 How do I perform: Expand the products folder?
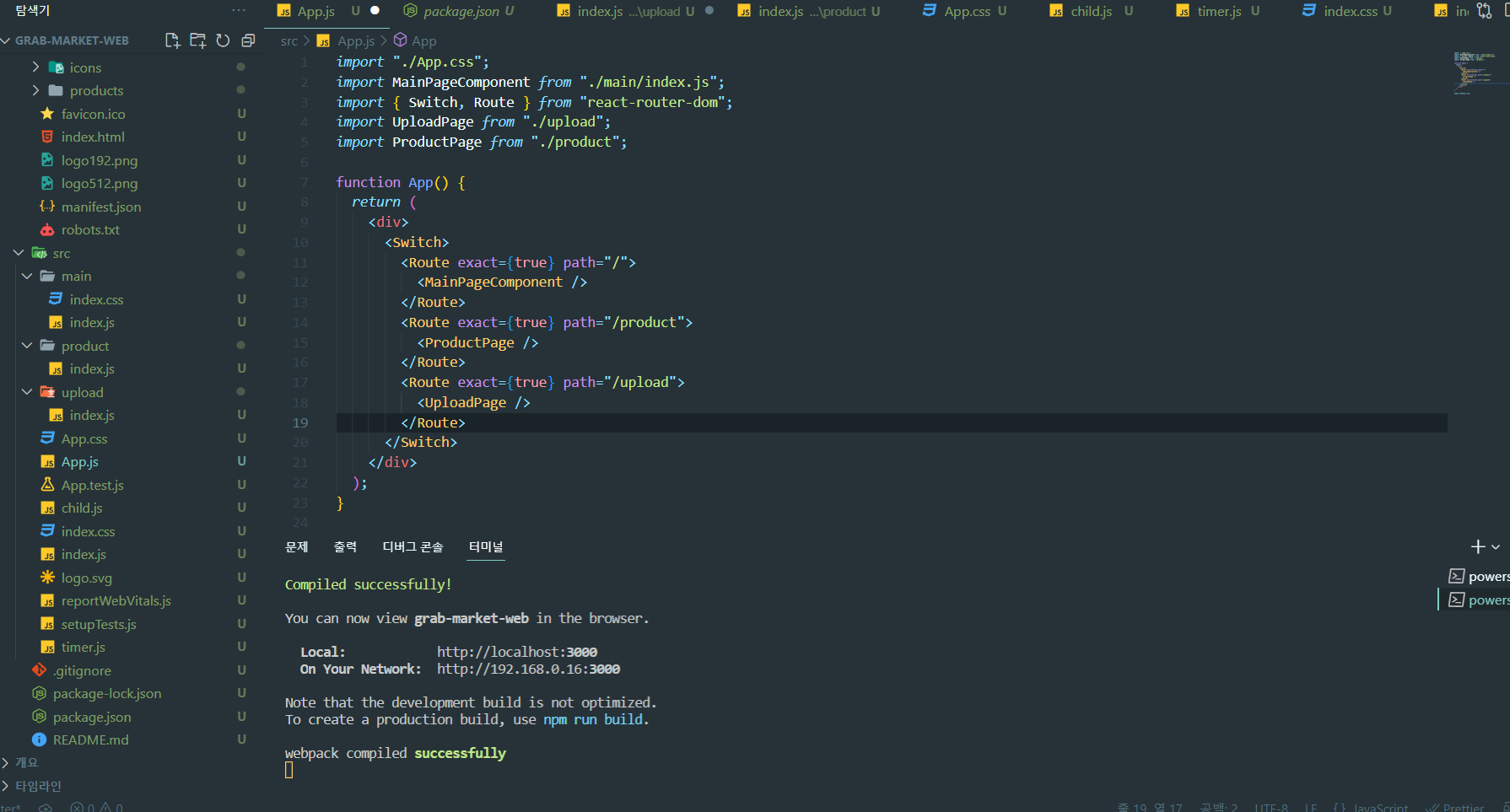96,90
